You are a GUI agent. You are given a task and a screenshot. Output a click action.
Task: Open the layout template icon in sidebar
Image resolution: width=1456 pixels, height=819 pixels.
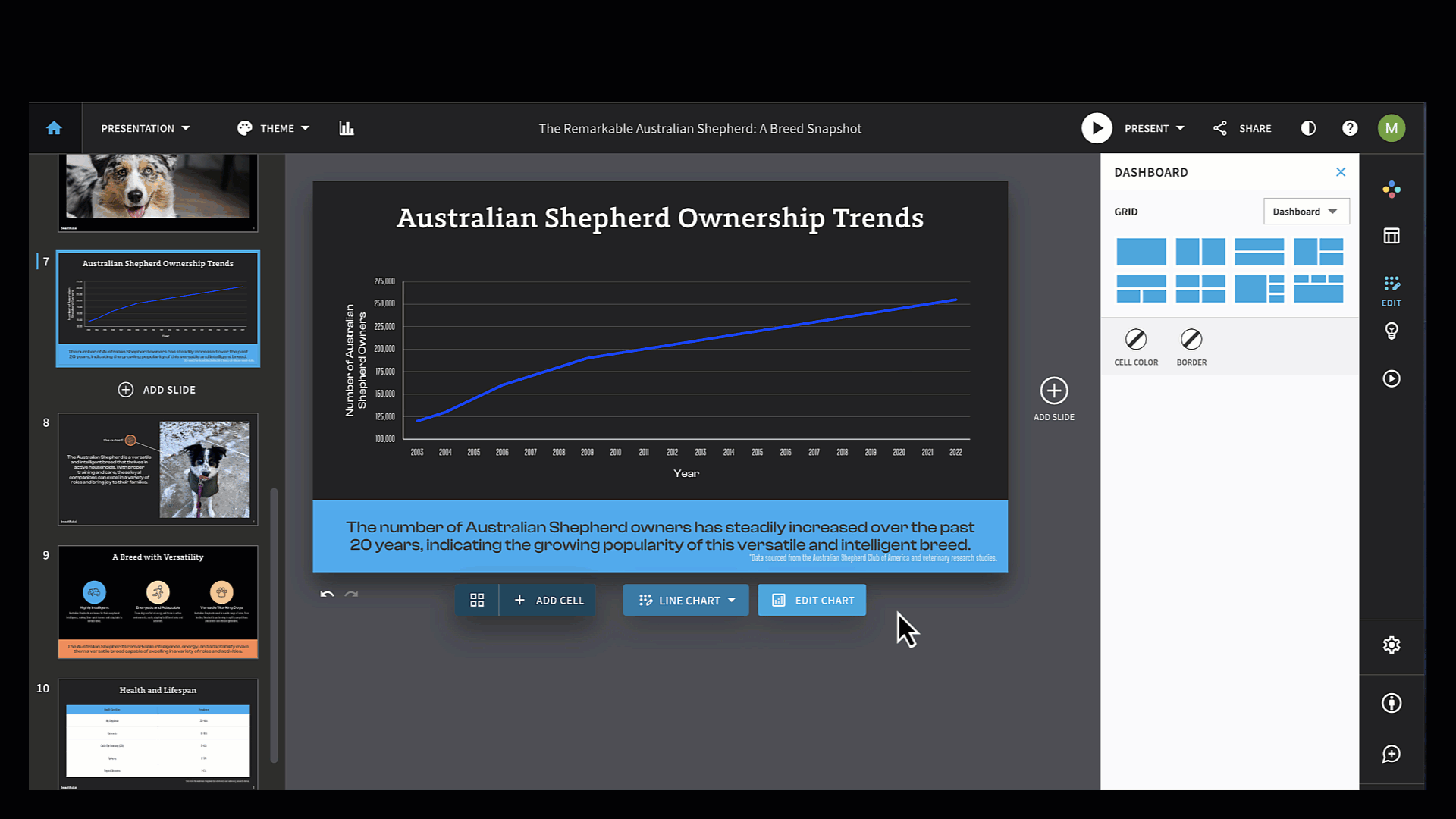1392,236
